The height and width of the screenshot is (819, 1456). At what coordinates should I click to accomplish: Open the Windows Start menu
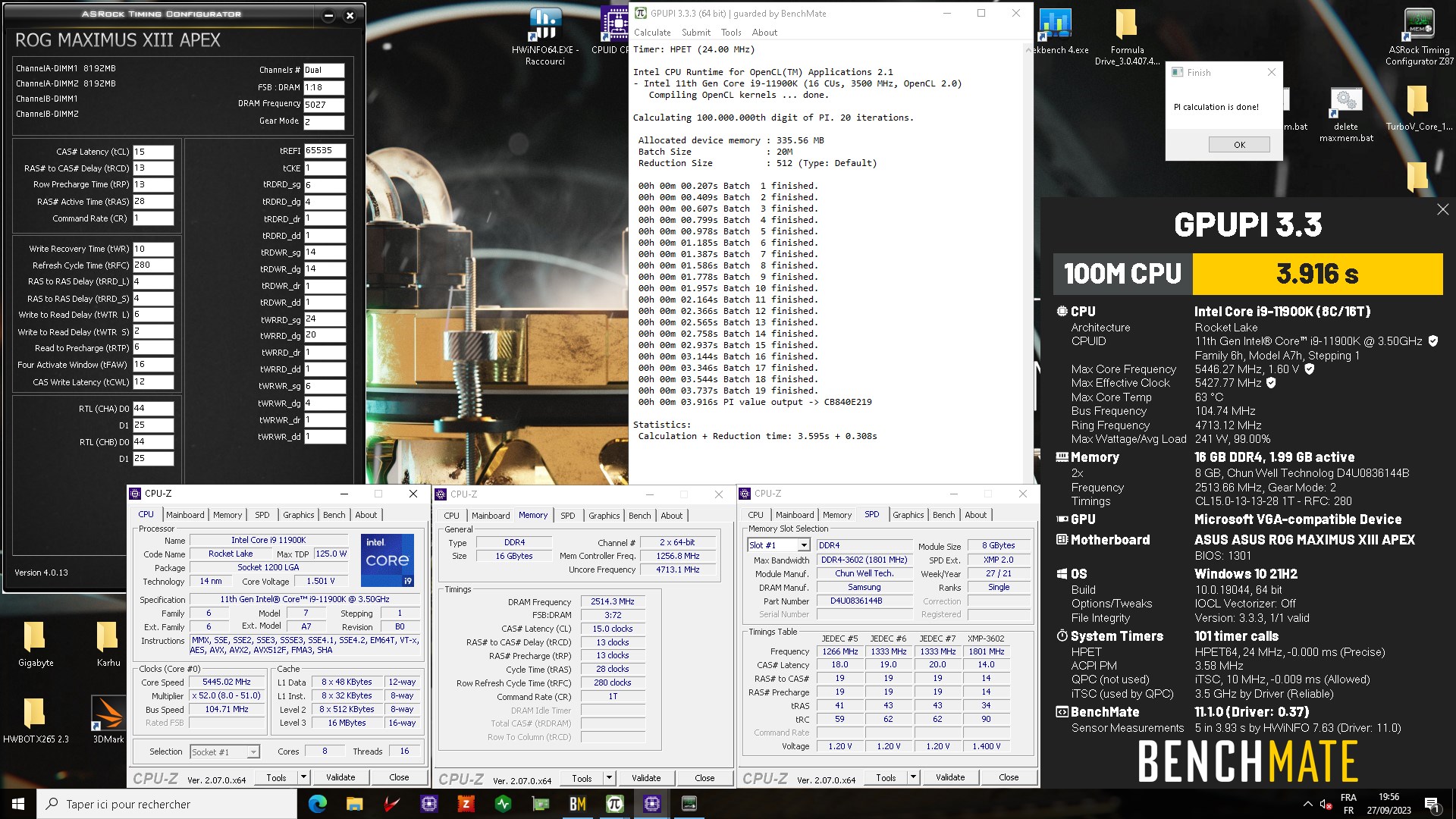pos(18,804)
